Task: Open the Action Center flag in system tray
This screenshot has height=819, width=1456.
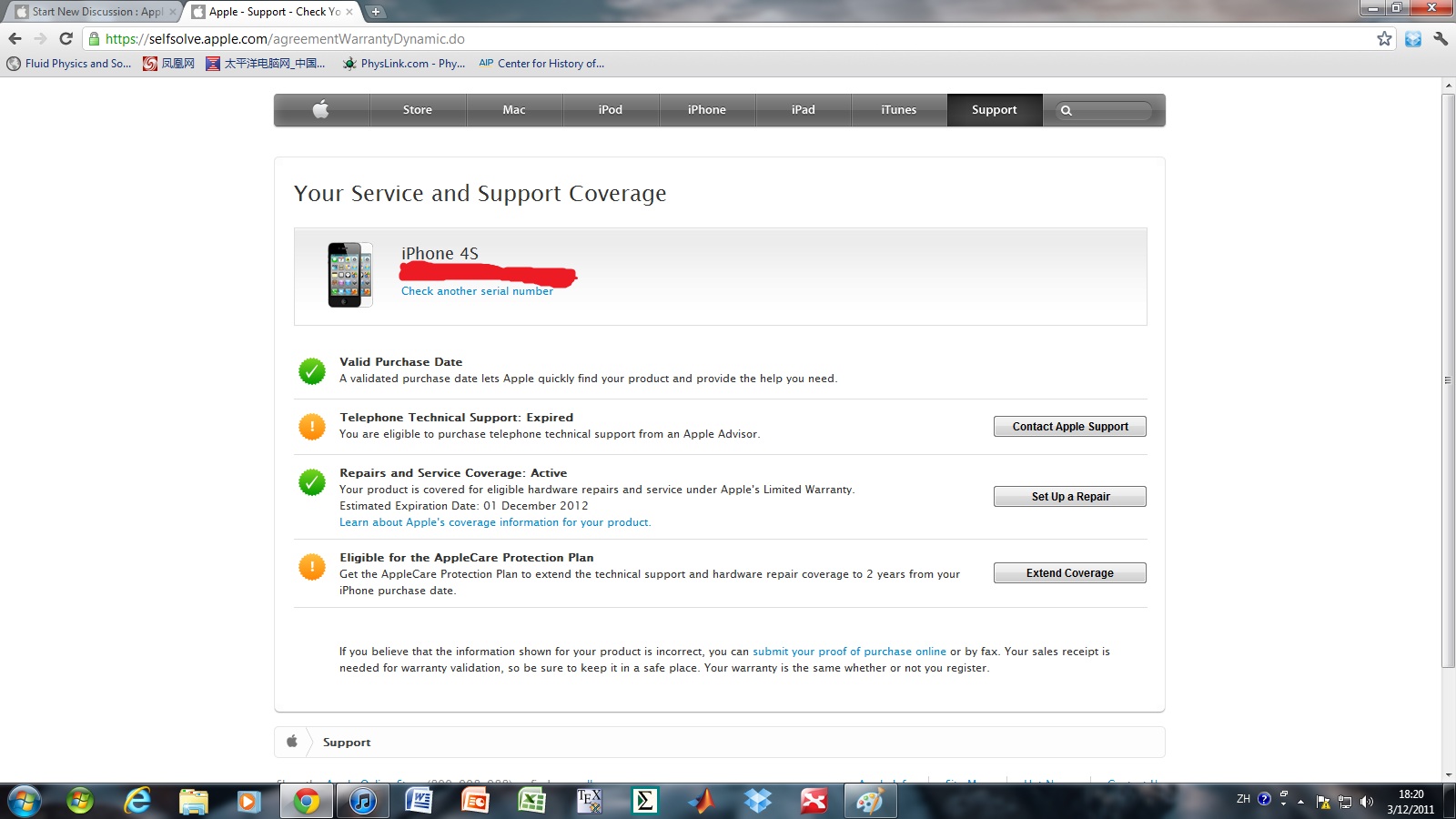Action: tap(1323, 802)
